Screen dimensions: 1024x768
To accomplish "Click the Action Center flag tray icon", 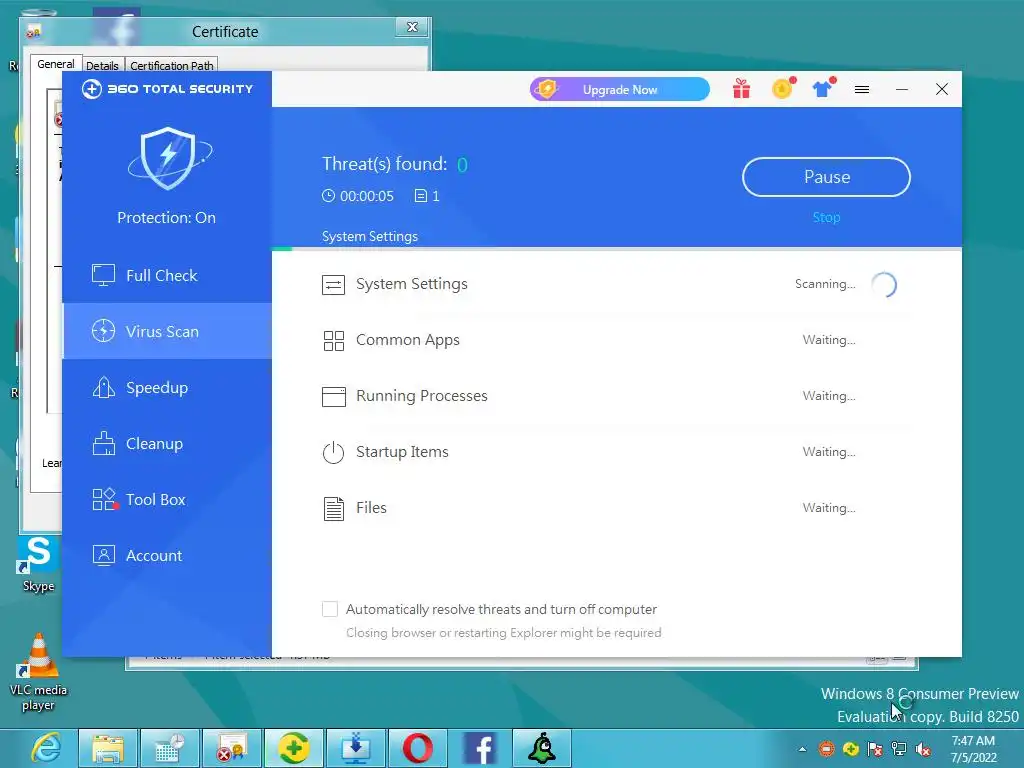I will [x=875, y=749].
